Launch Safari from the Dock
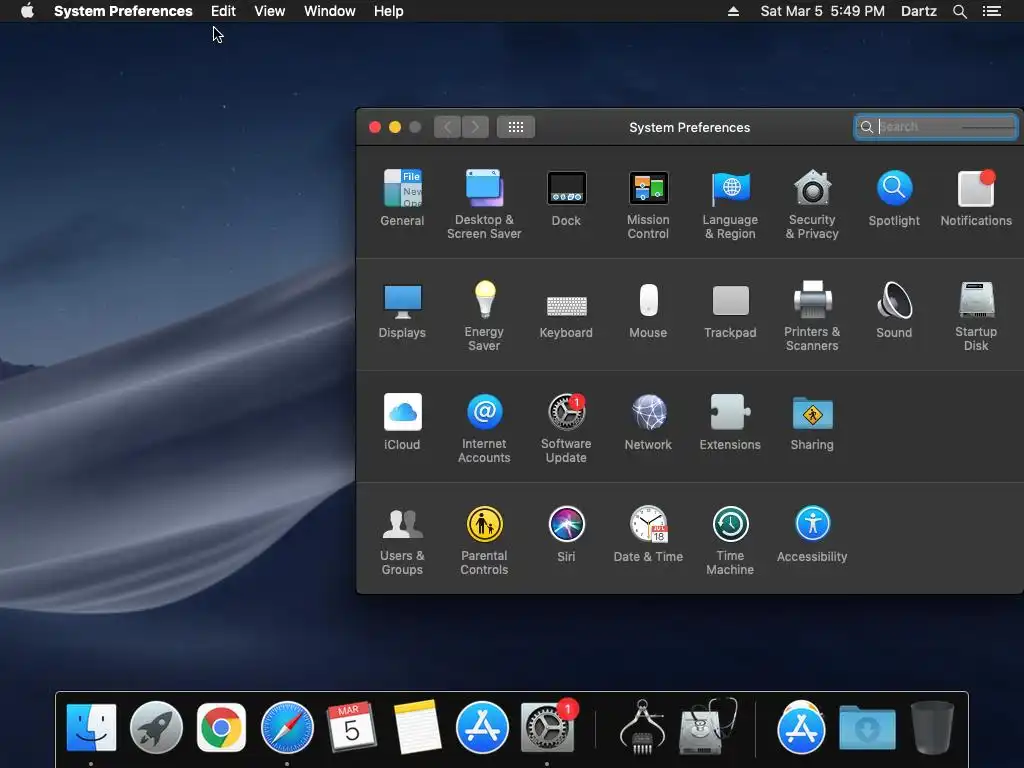 point(287,728)
